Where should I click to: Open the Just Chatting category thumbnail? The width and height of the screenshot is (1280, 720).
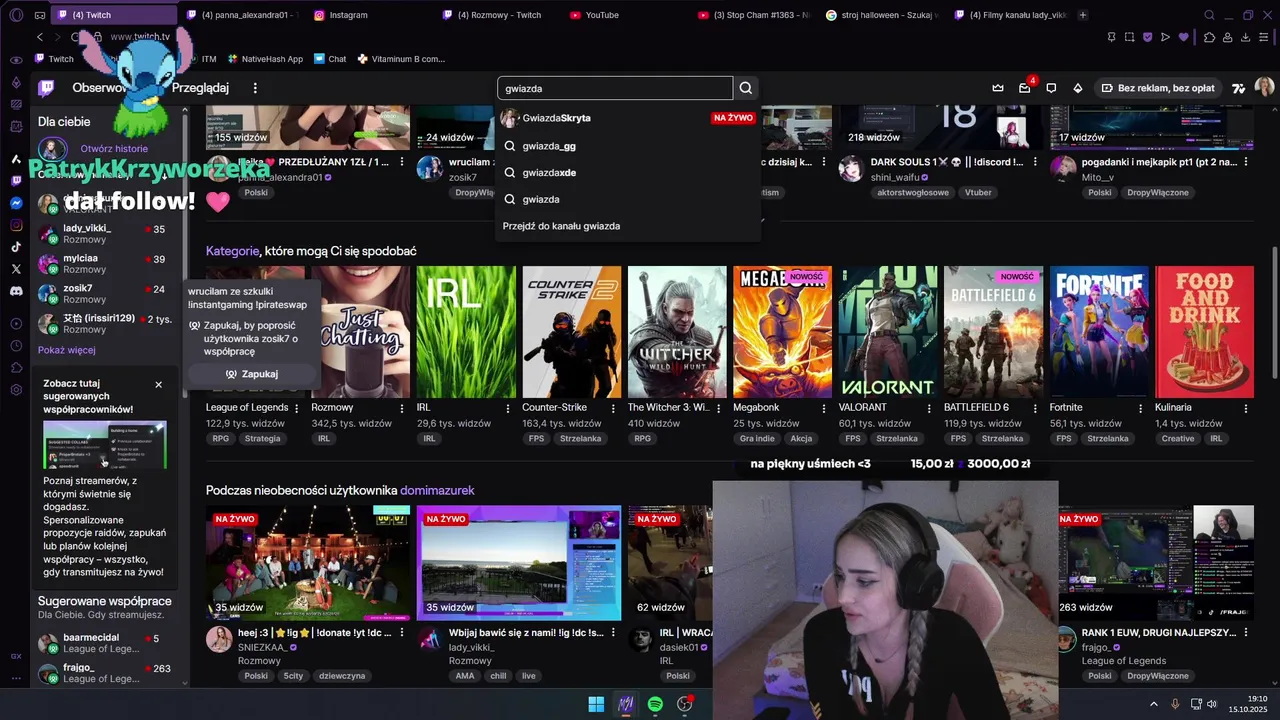[x=361, y=332]
